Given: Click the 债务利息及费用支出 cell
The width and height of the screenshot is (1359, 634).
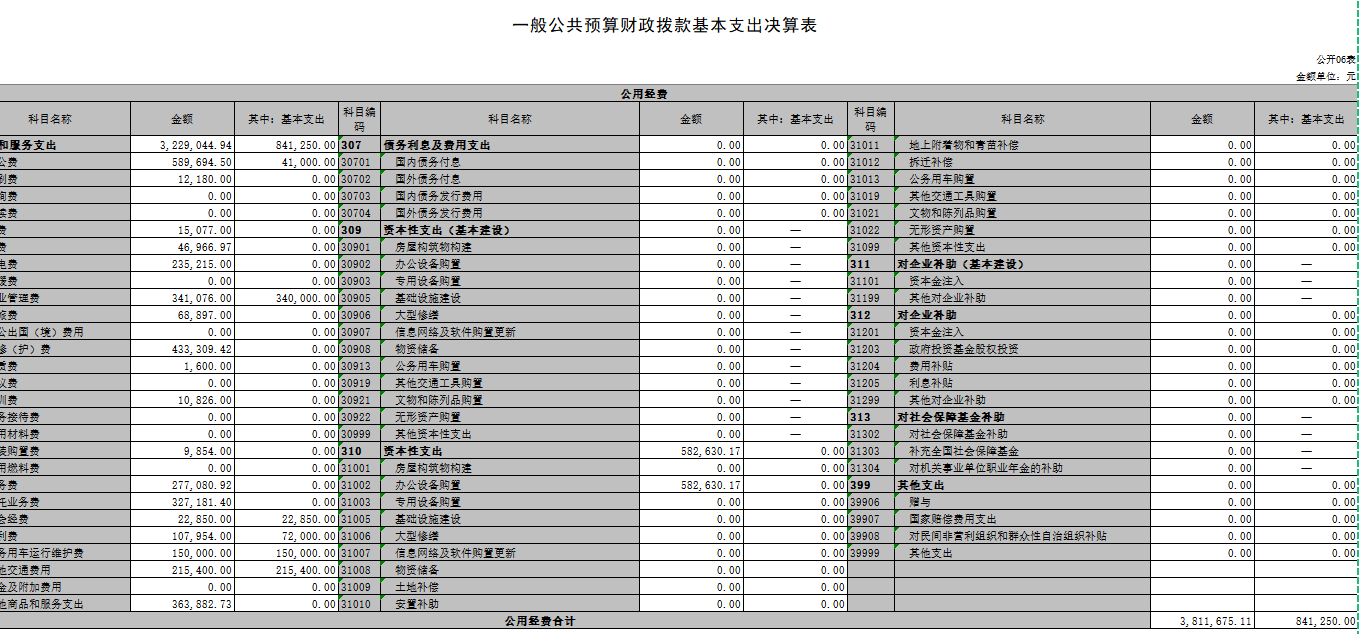Looking at the screenshot, I should (509, 145).
